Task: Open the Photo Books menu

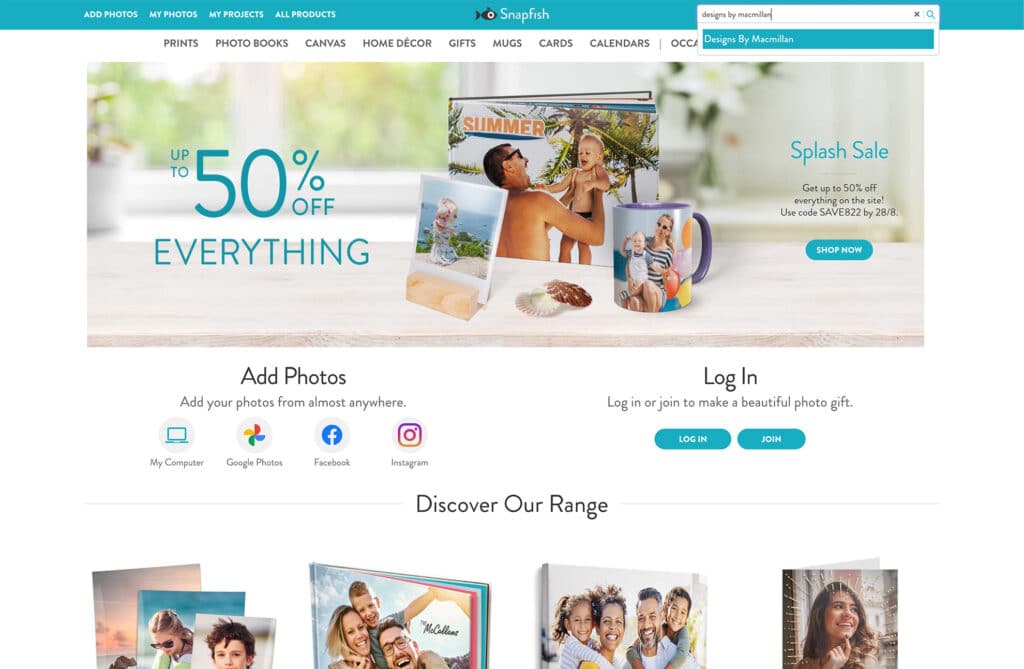Action: (251, 43)
